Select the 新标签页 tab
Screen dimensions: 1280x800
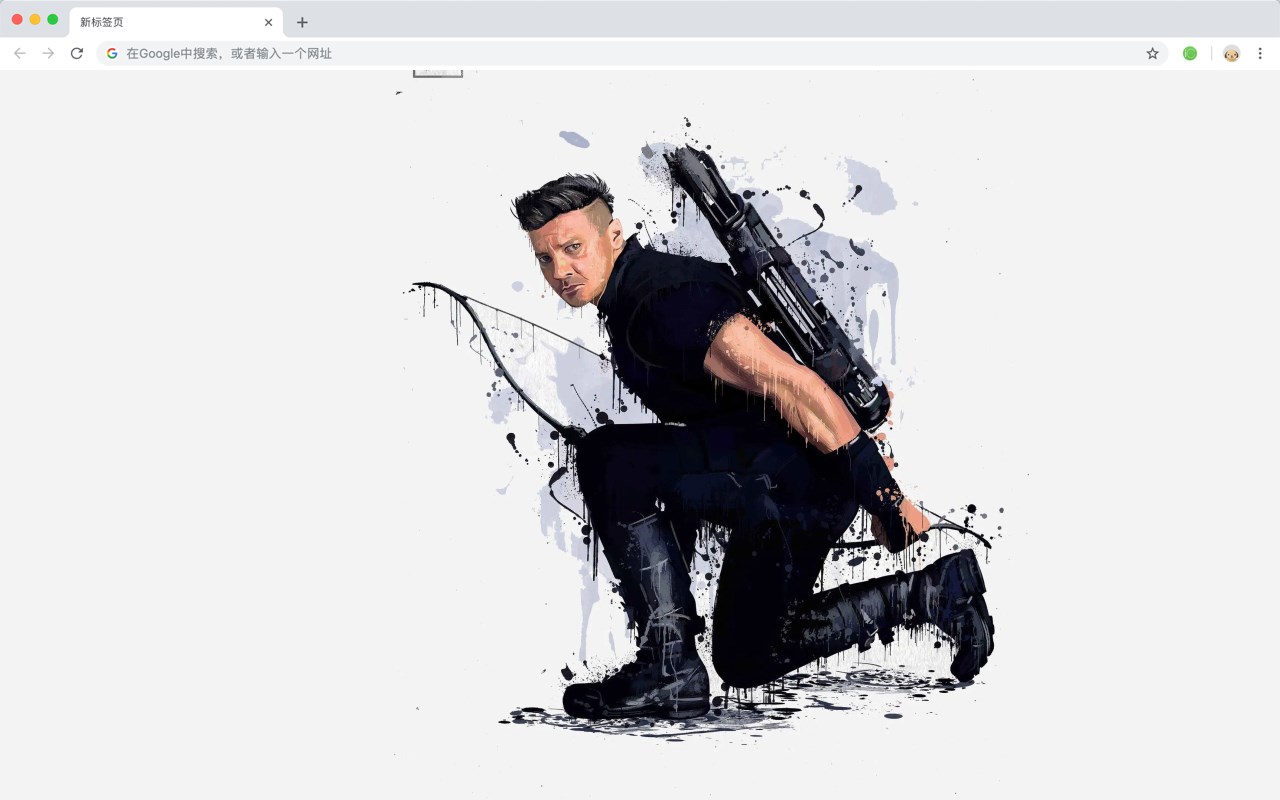176,22
